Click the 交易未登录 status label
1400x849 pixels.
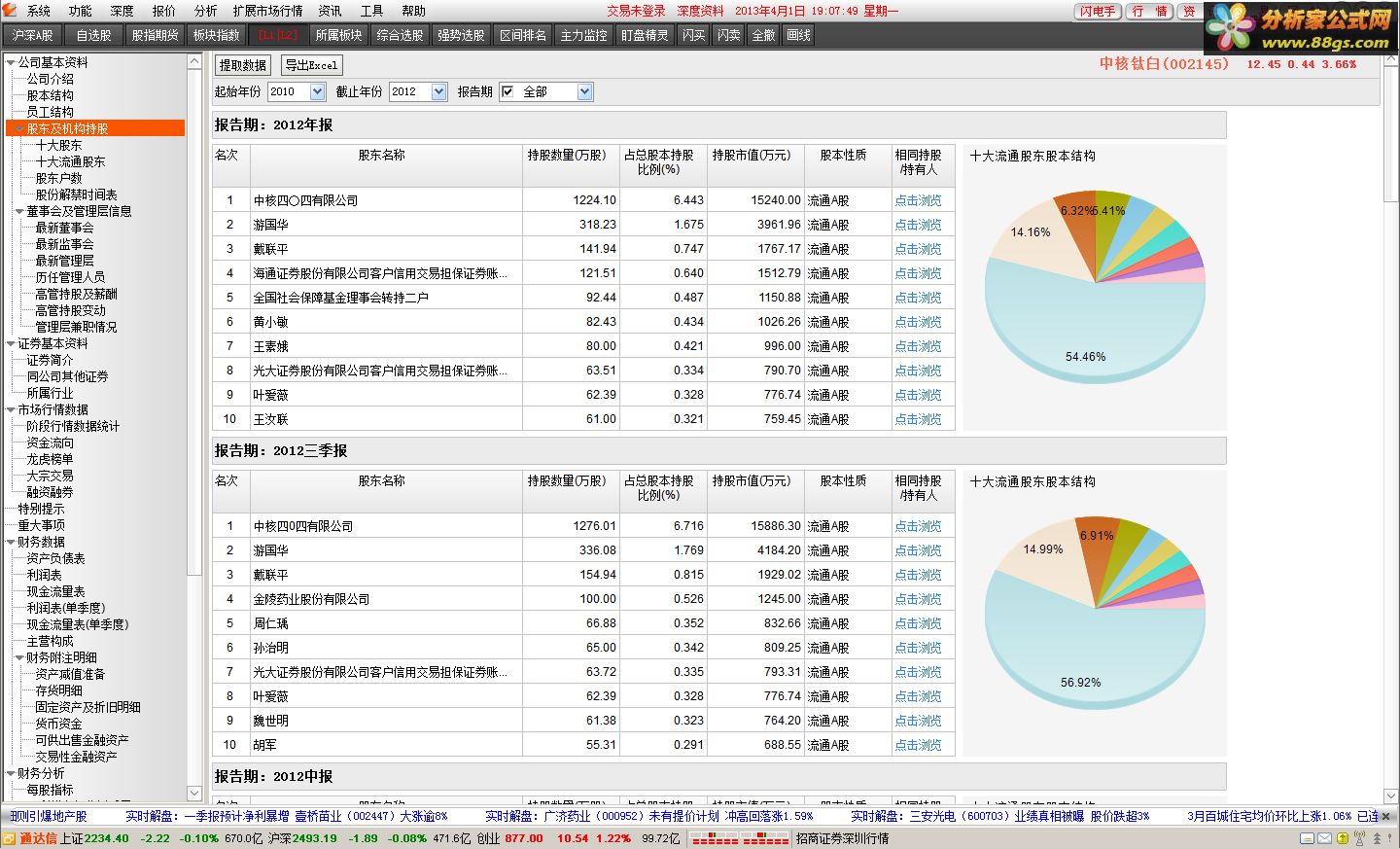click(636, 11)
